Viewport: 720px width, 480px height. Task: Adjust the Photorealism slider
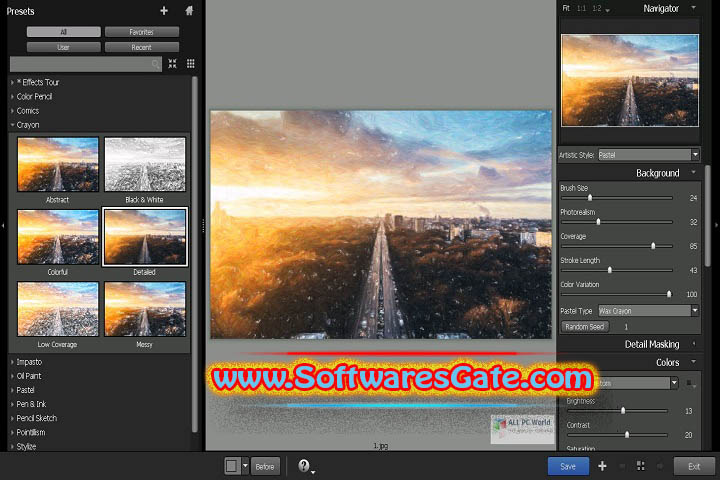(598, 222)
